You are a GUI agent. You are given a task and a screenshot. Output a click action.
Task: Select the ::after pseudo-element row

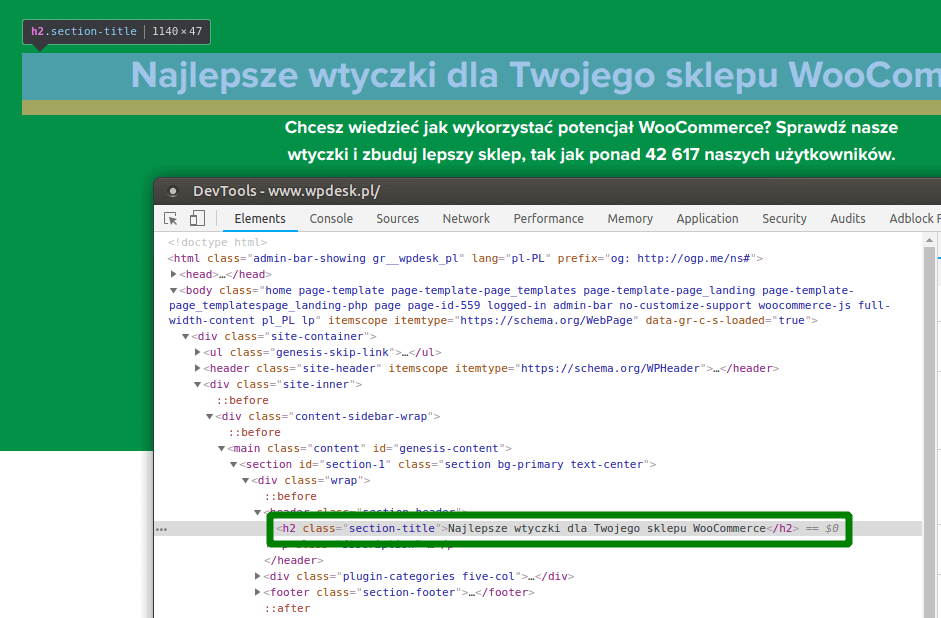[x=287, y=608]
